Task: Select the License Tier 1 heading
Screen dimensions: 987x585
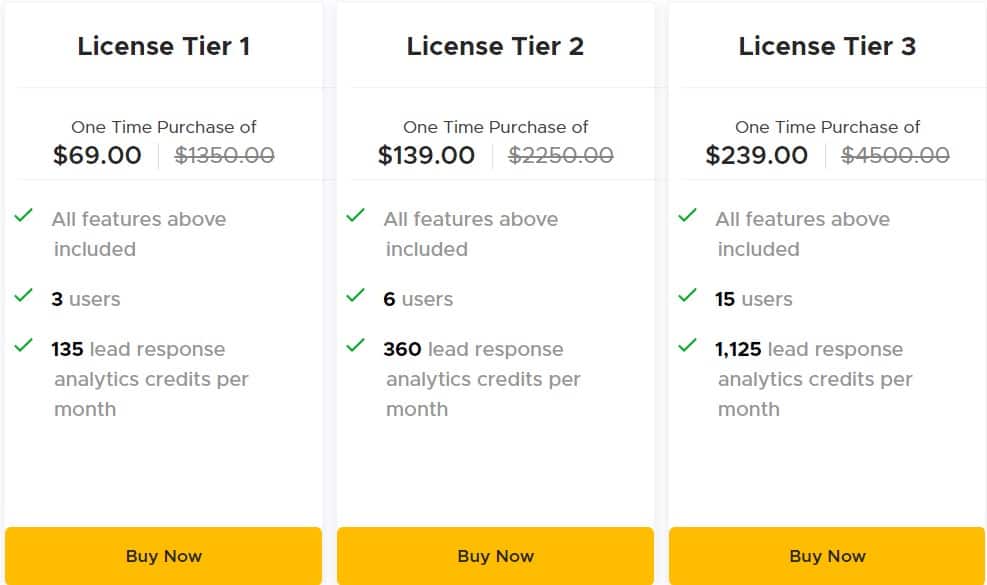Action: [163, 46]
